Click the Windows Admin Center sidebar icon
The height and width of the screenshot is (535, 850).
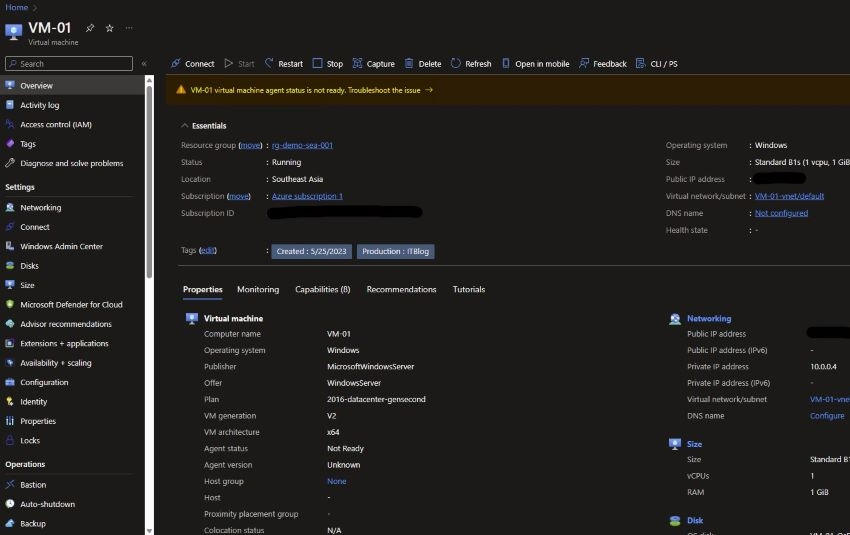coord(10,246)
